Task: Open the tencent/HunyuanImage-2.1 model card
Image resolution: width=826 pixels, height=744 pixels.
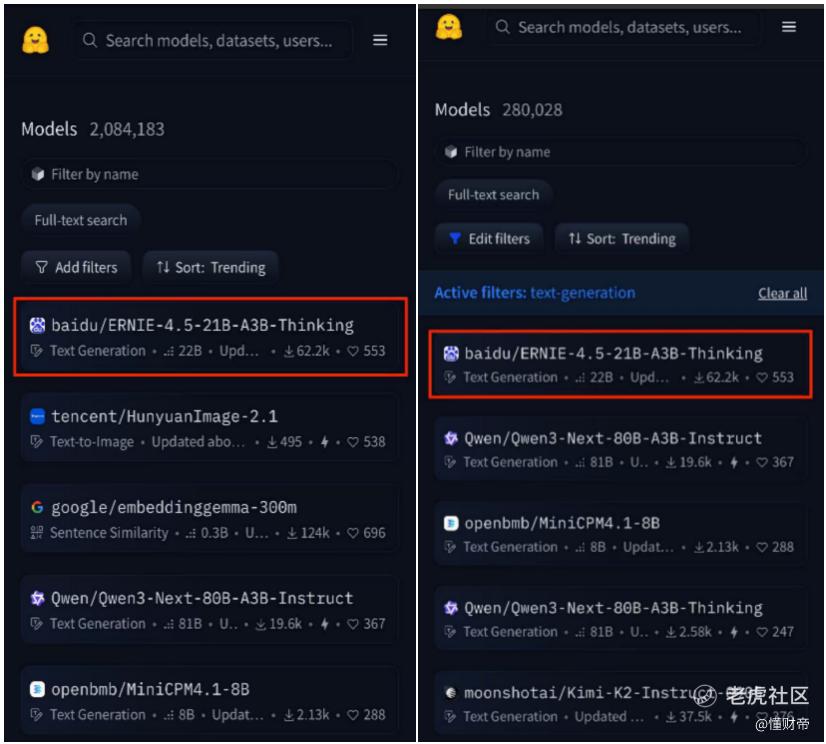Action: tap(210, 427)
